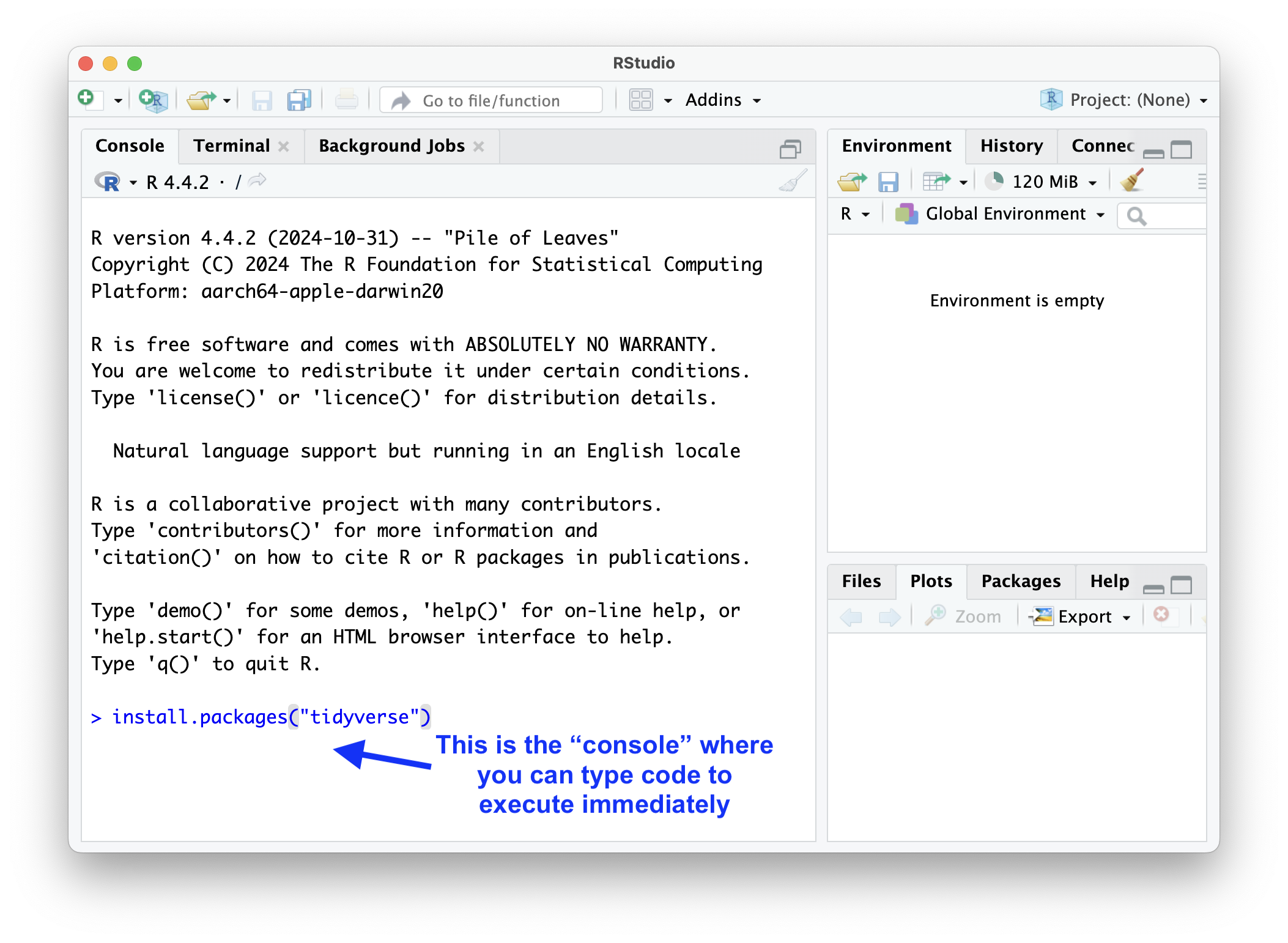
Task: Click the Print icon in toolbar
Action: pyautogui.click(x=346, y=100)
